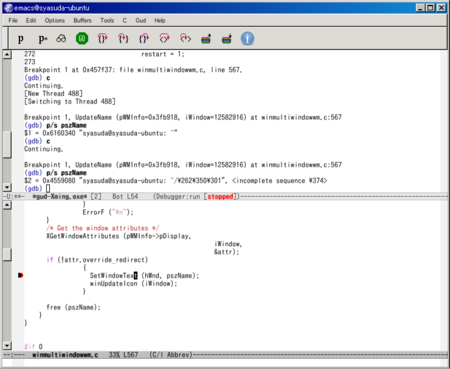
Task: Click the '$2 = 0x4559080' output line
Action: tap(176, 181)
